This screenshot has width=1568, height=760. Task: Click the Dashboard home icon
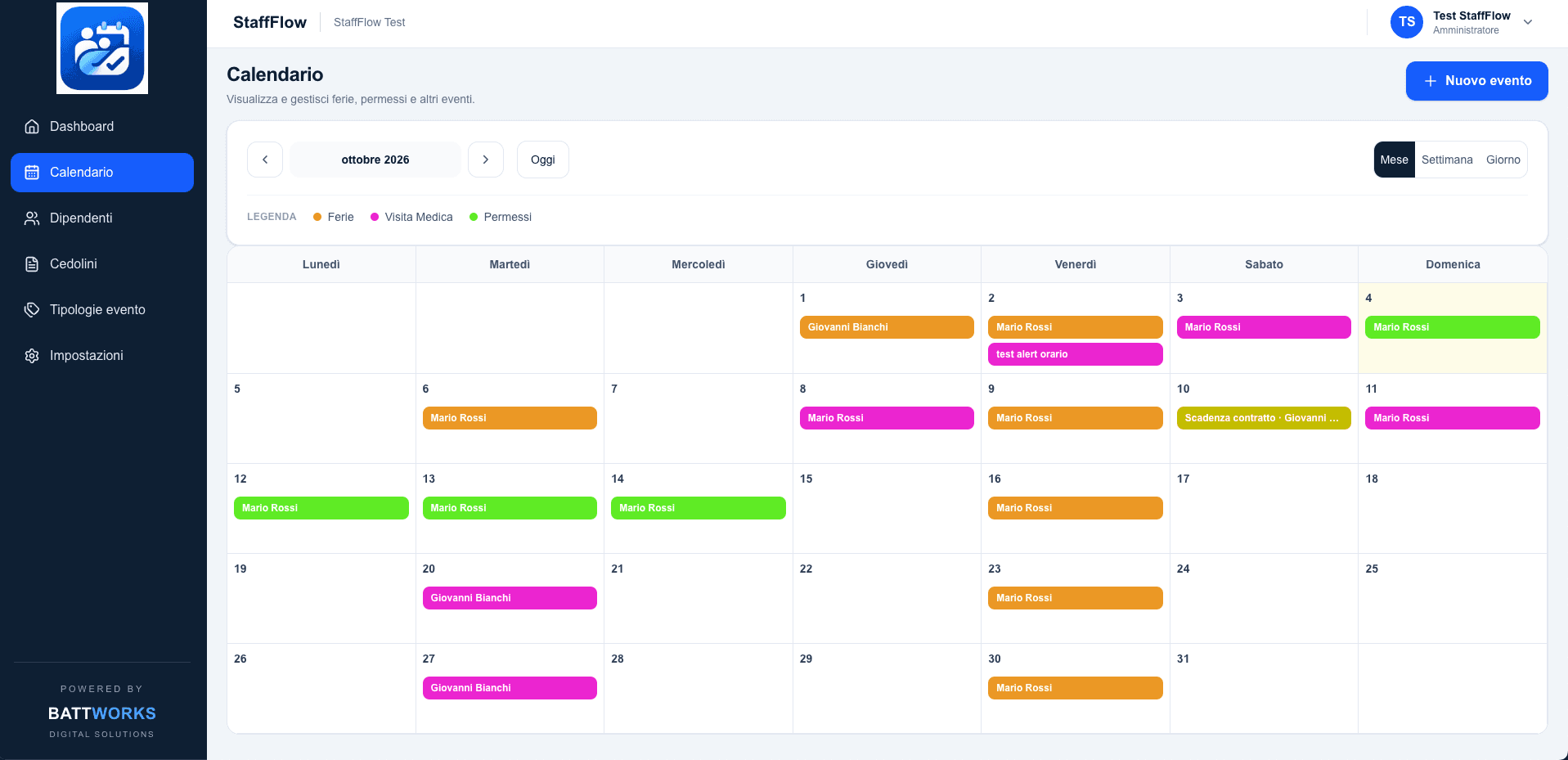[x=32, y=127]
